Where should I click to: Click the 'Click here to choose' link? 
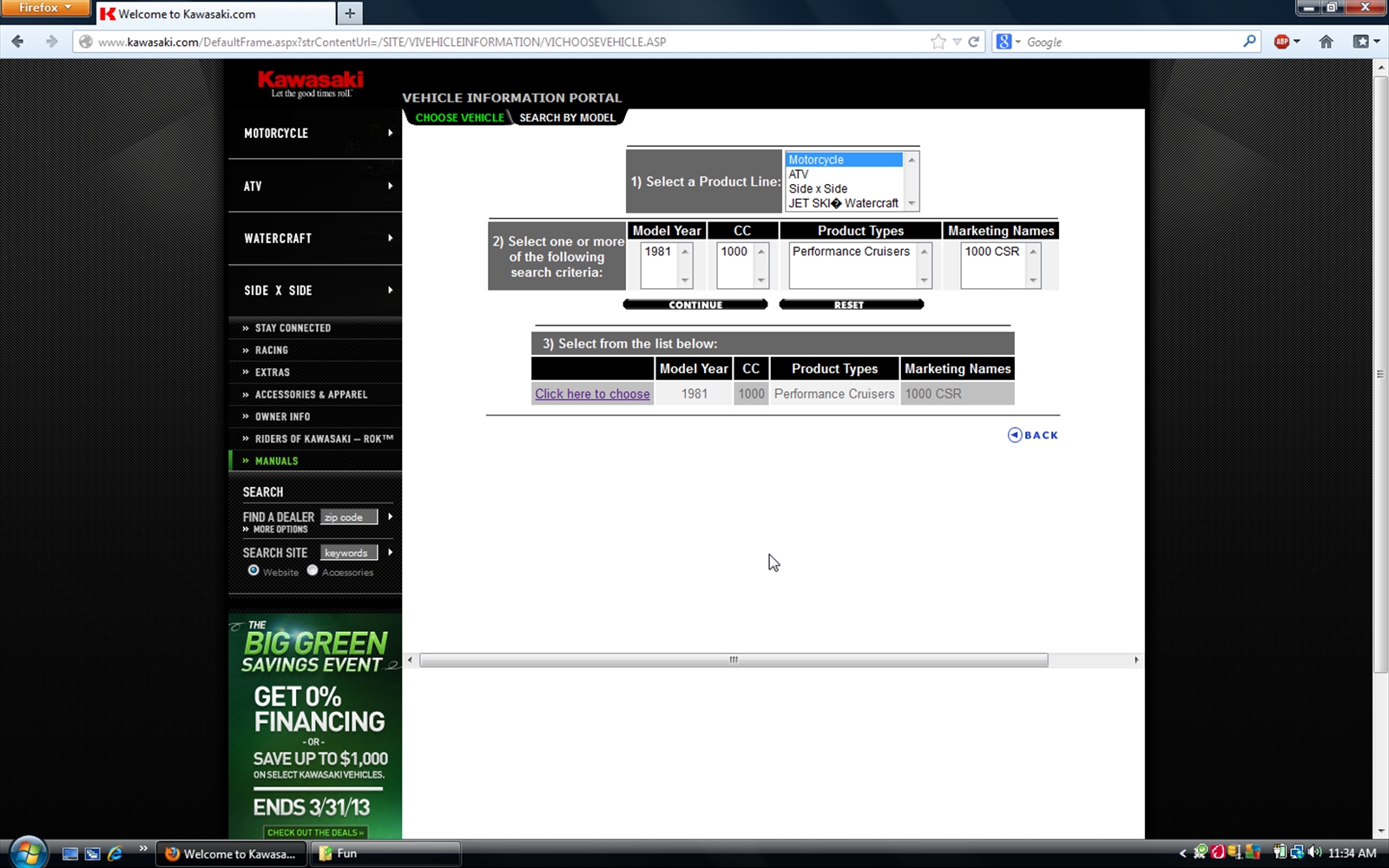(592, 394)
